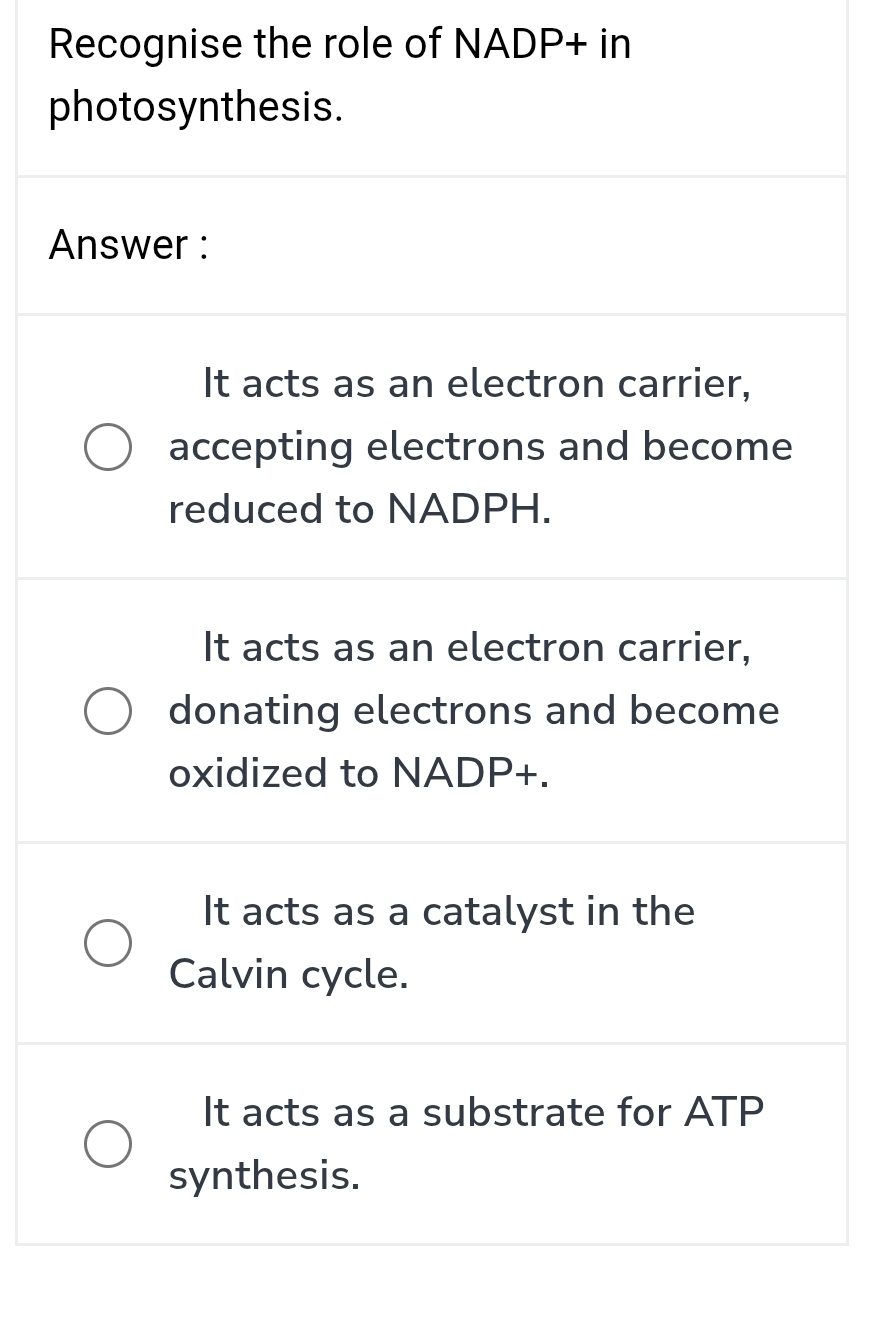Choose the 'donating electrons' answer option

pos(107,710)
